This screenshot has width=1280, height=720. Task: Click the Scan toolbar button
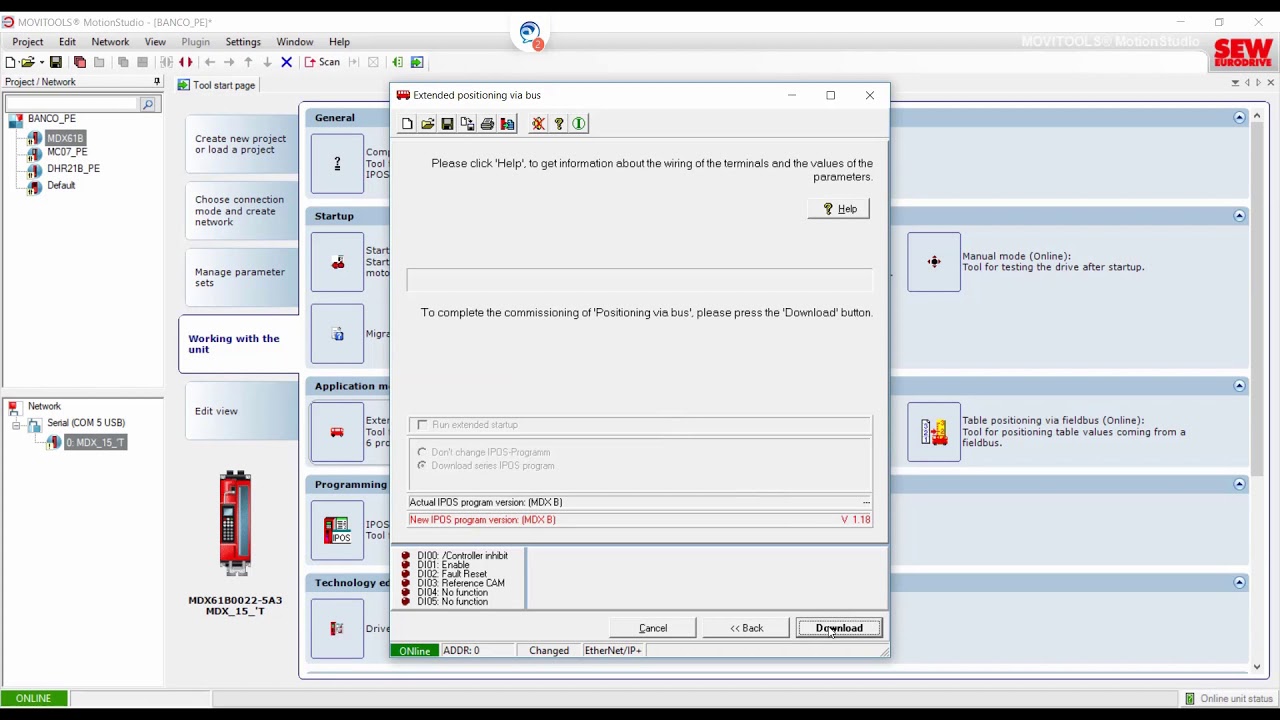tap(322, 62)
